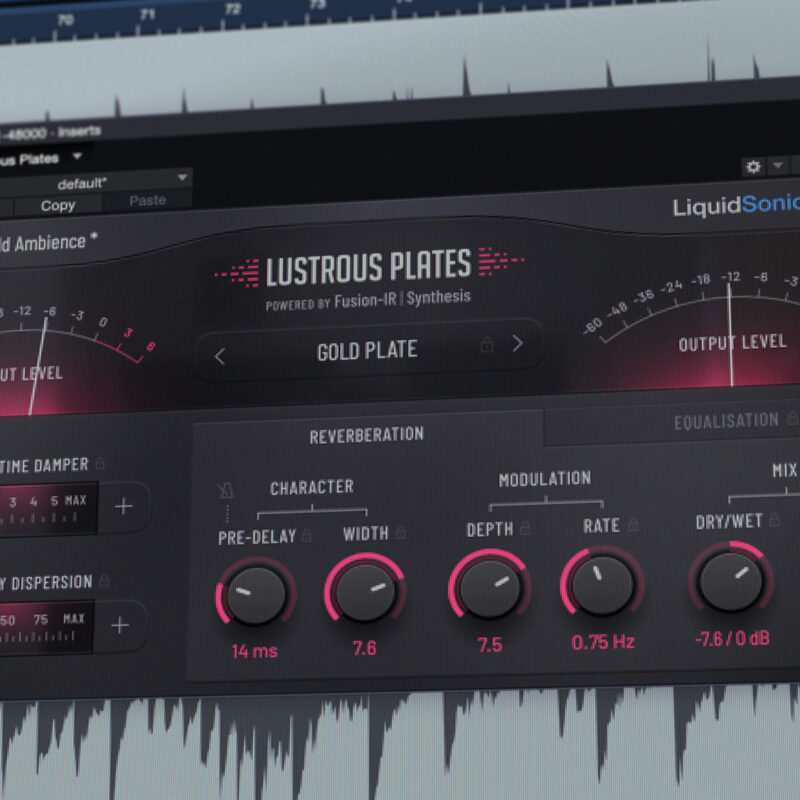The image size is (800, 800).
Task: Lock the Dry/Wet parameter
Action: point(774,519)
